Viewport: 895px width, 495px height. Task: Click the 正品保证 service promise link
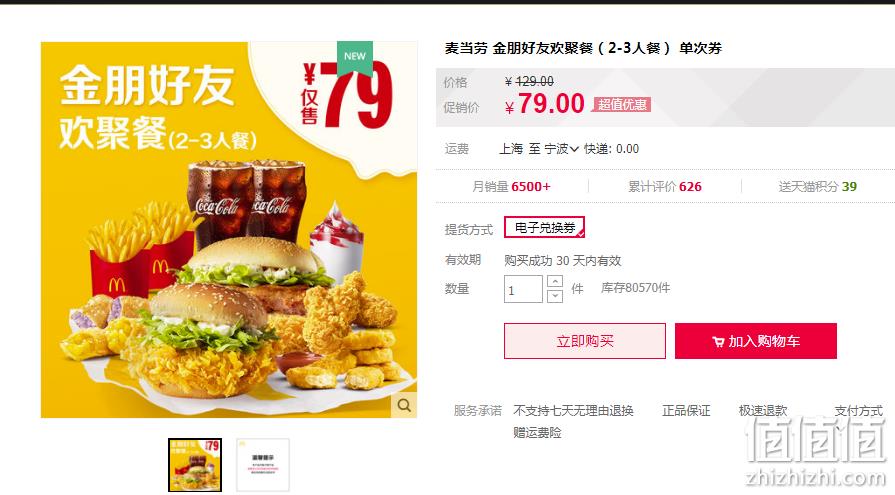(x=686, y=411)
